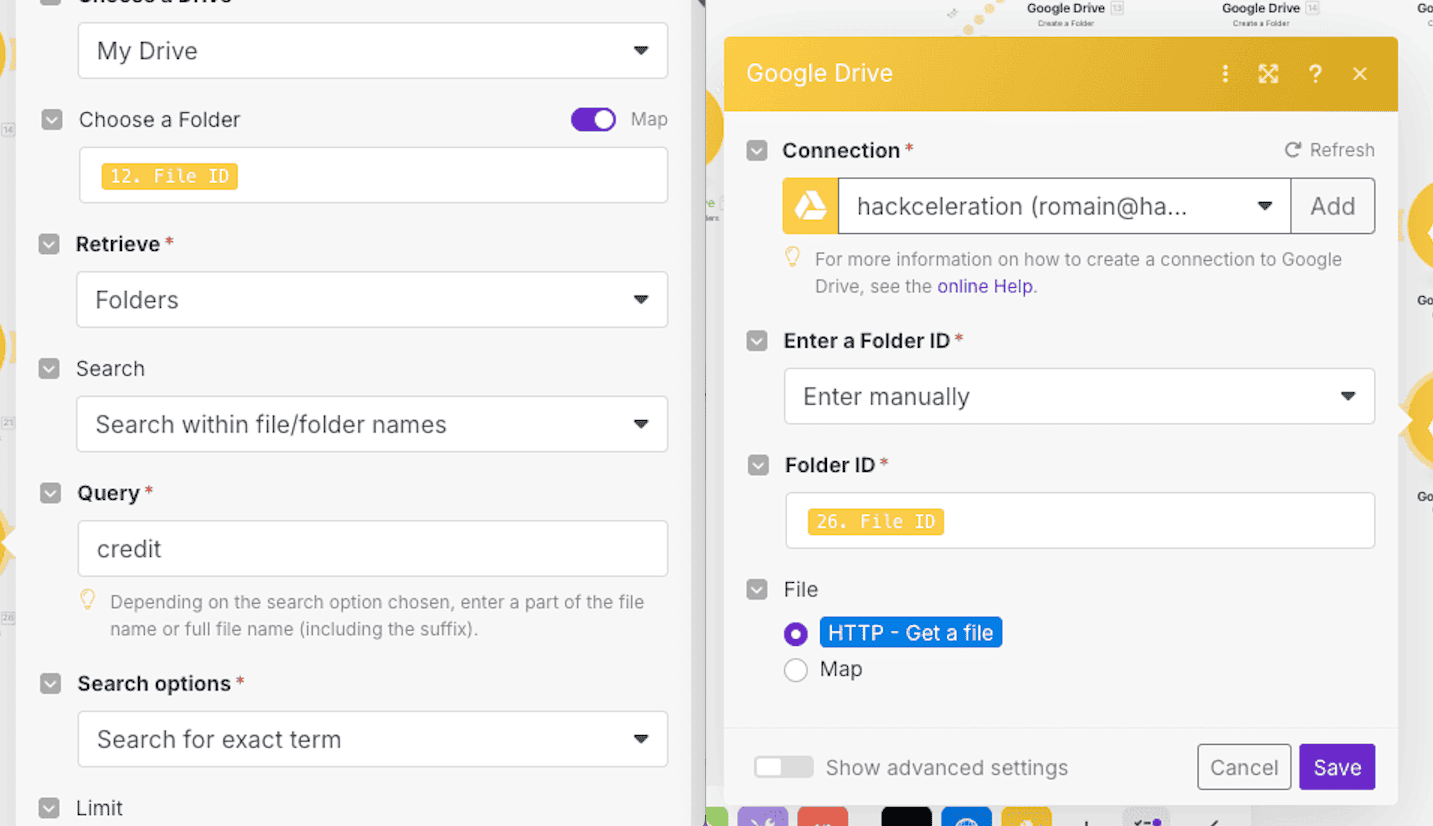Click the gray icon beside Query

[51, 493]
